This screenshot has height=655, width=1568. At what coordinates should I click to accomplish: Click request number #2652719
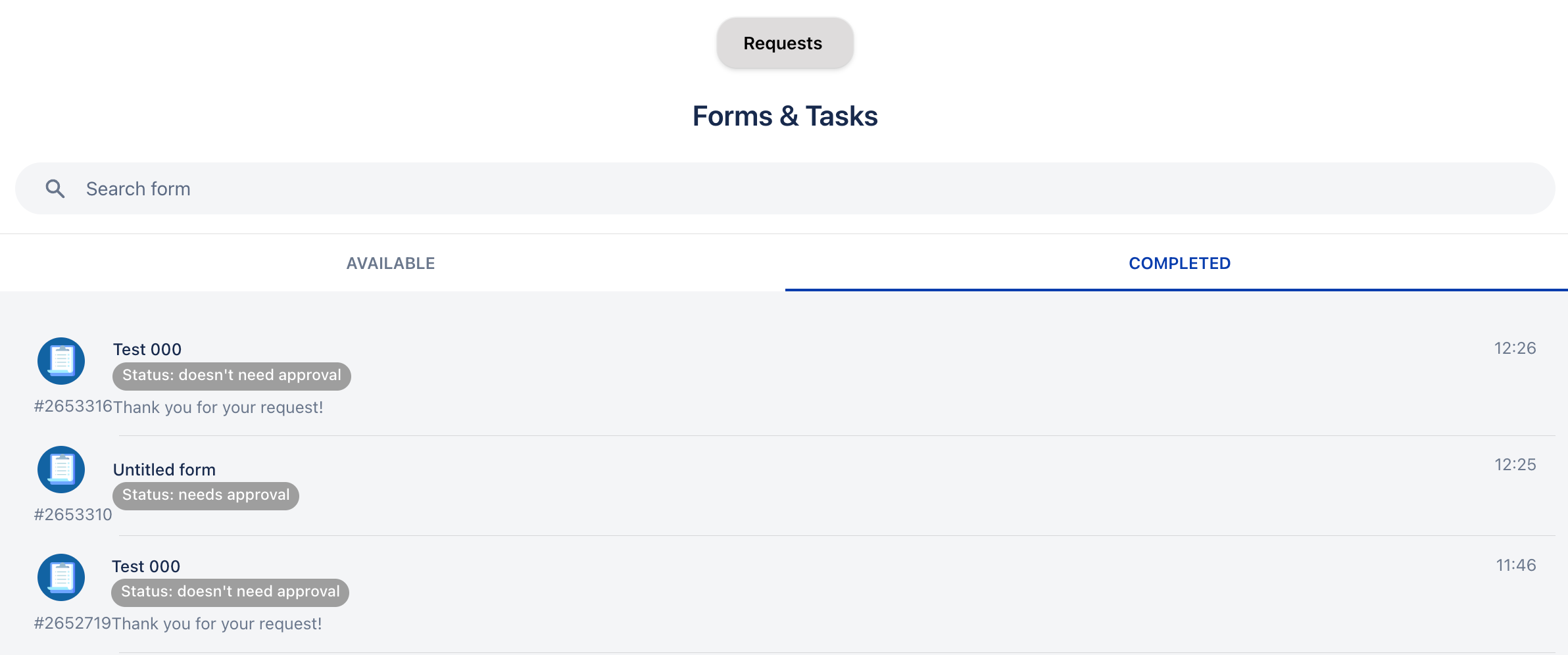[x=73, y=623]
